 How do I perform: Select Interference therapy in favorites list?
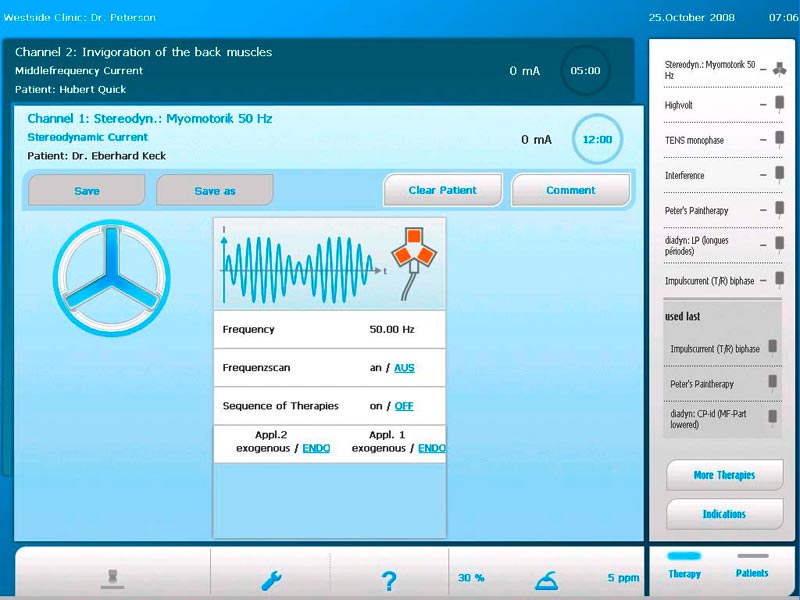click(684, 176)
